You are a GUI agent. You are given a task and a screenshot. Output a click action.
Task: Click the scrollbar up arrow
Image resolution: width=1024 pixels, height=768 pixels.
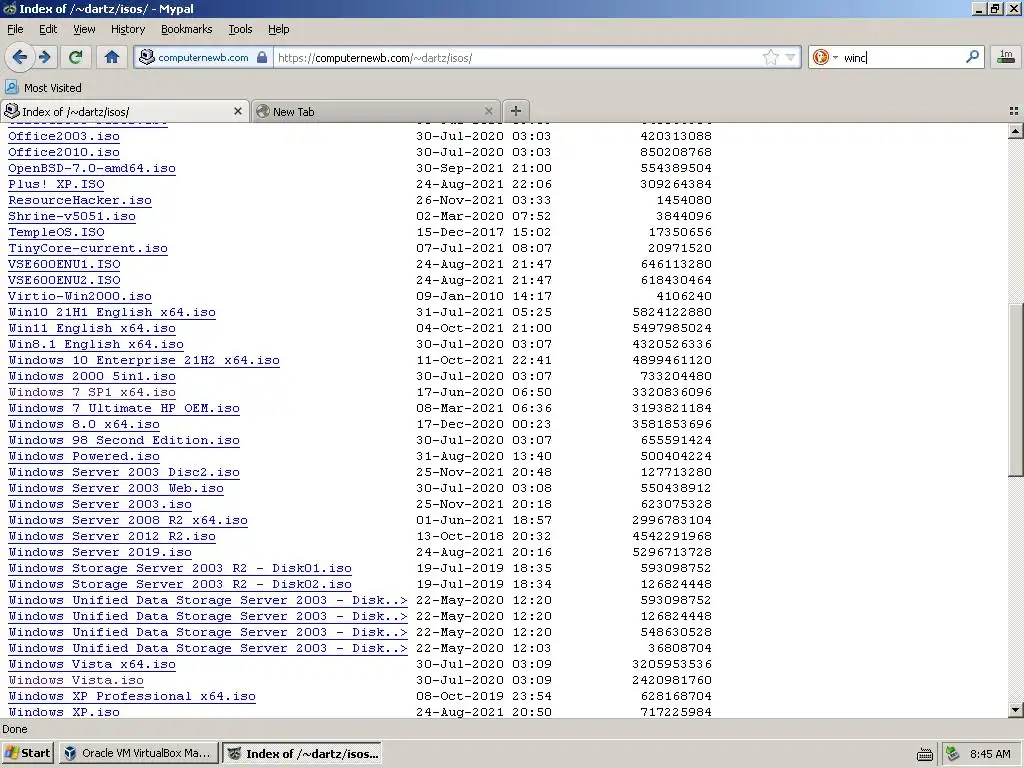(x=1015, y=131)
